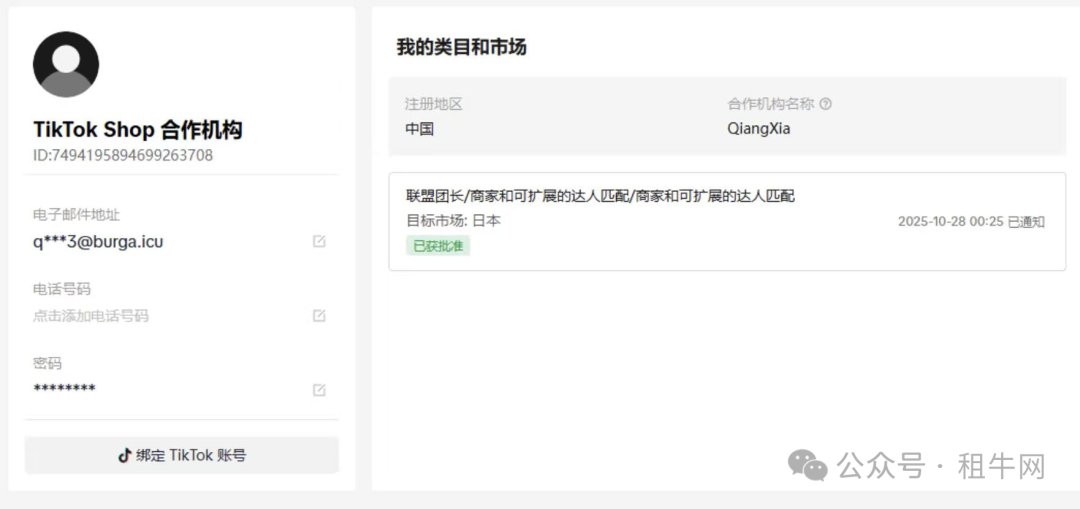This screenshot has height=509, width=1080.
Task: Open the 联盟团长 category card title
Action: (601, 196)
